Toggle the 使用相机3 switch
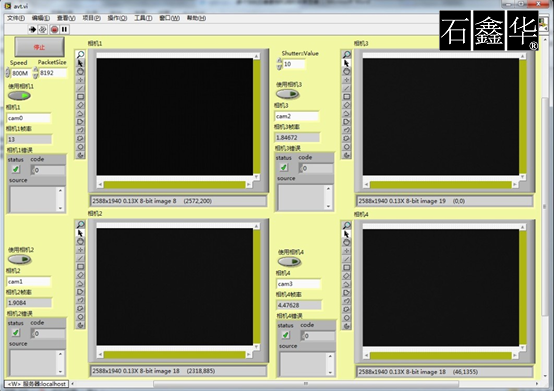This screenshot has height=391, width=554. pyautogui.click(x=288, y=94)
